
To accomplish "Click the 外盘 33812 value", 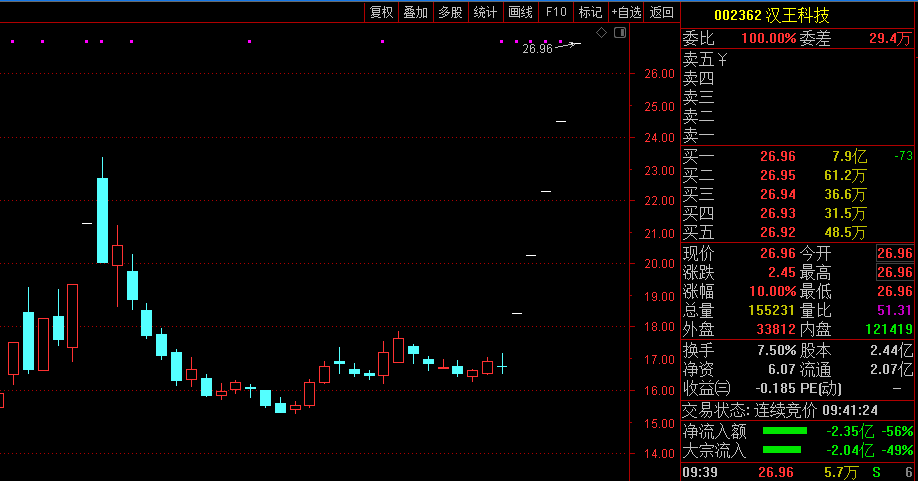I will coord(776,329).
